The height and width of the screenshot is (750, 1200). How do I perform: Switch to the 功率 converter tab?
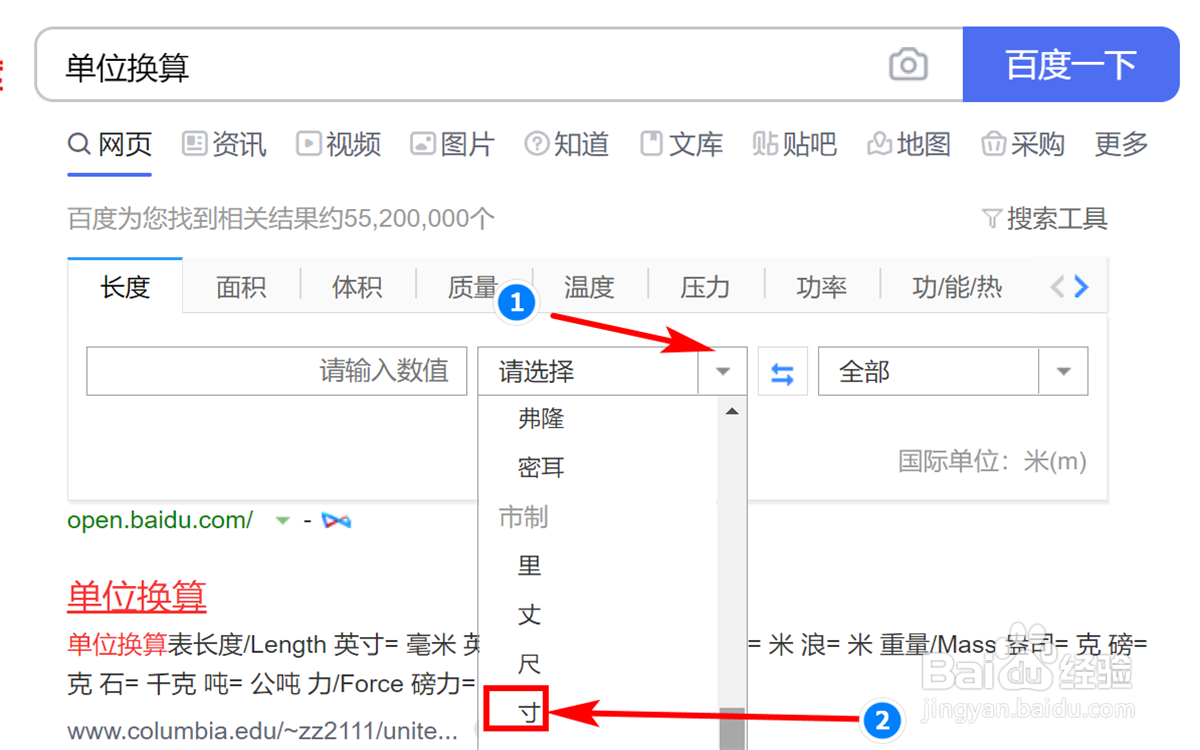coord(821,288)
